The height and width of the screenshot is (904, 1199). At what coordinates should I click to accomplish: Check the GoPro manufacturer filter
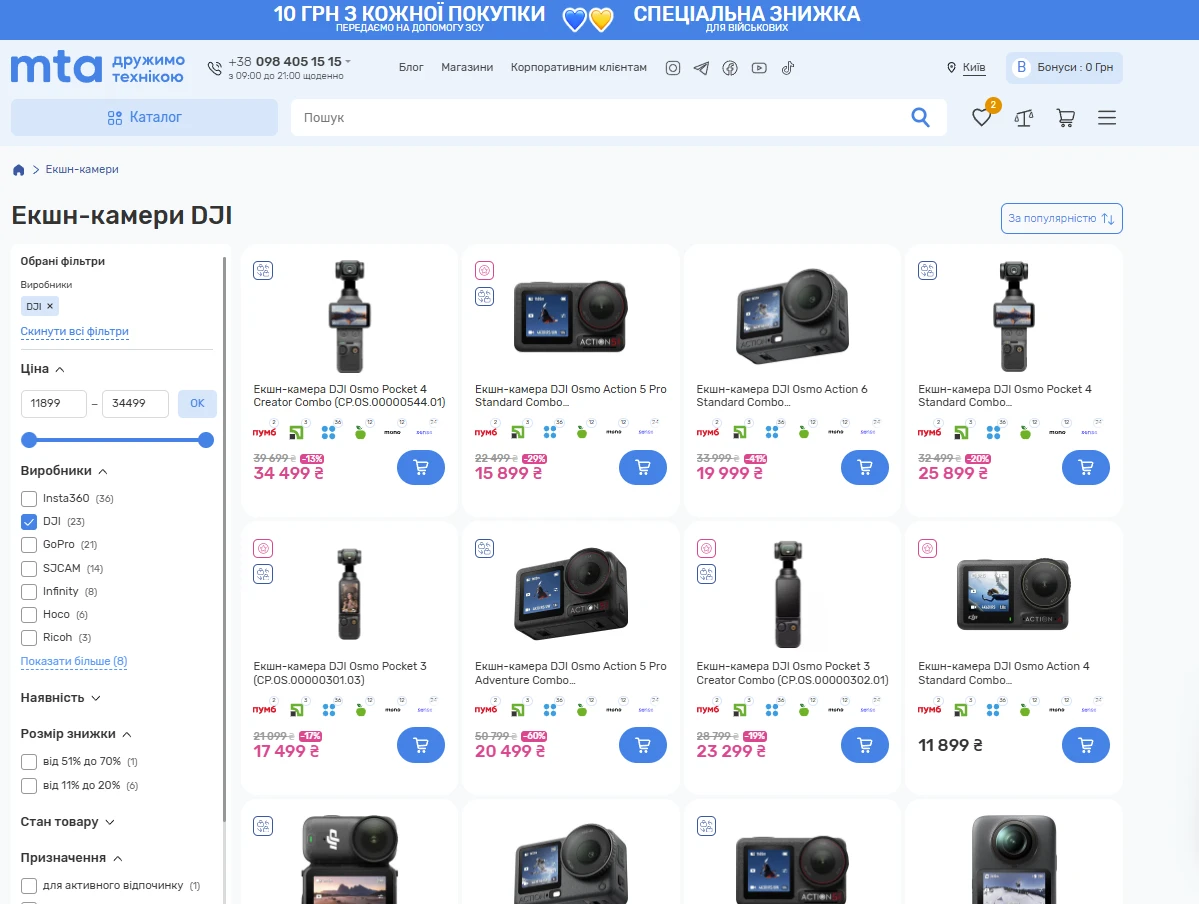pos(29,545)
